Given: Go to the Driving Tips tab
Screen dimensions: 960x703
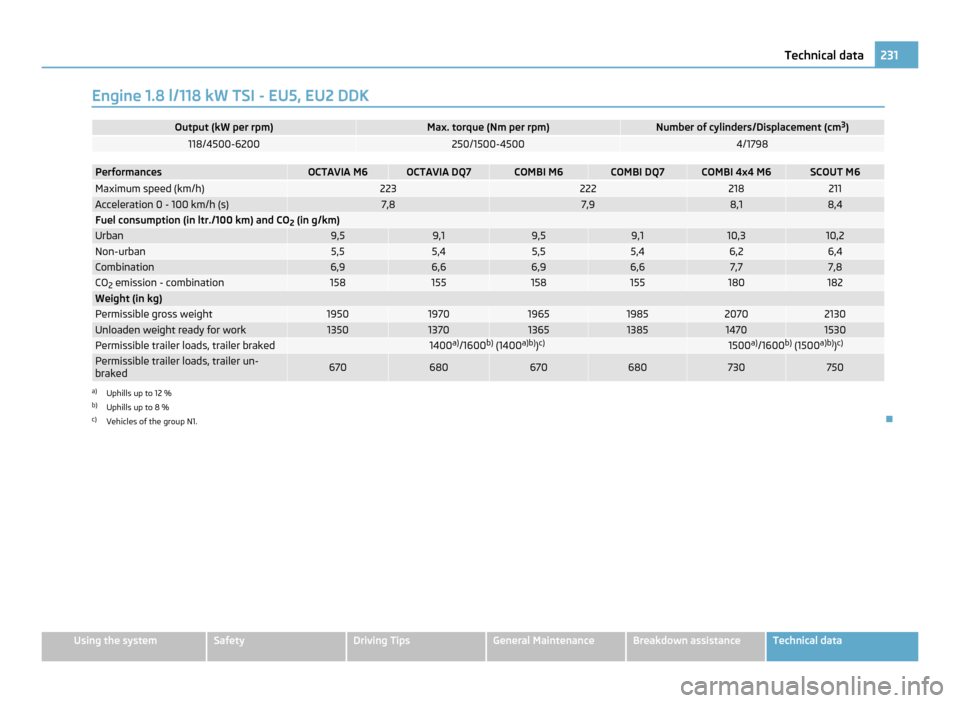Looking at the screenshot, I should [x=416, y=646].
